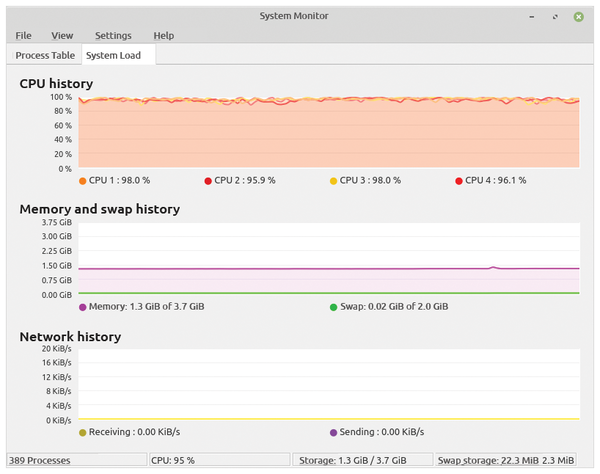This screenshot has width=600, height=474.
Task: Open the Help menu
Action: coord(164,36)
